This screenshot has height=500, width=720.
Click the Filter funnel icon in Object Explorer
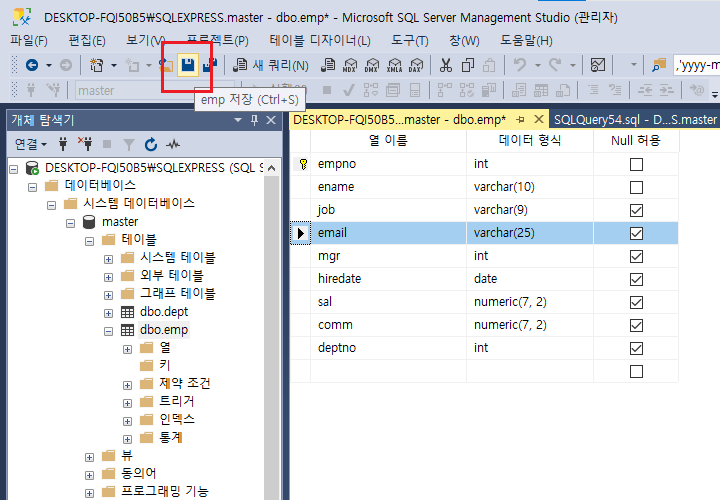click(x=129, y=145)
